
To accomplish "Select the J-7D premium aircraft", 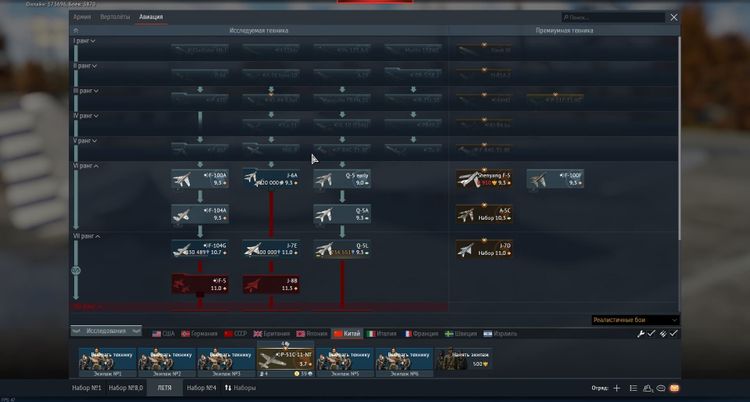I will coord(485,249).
